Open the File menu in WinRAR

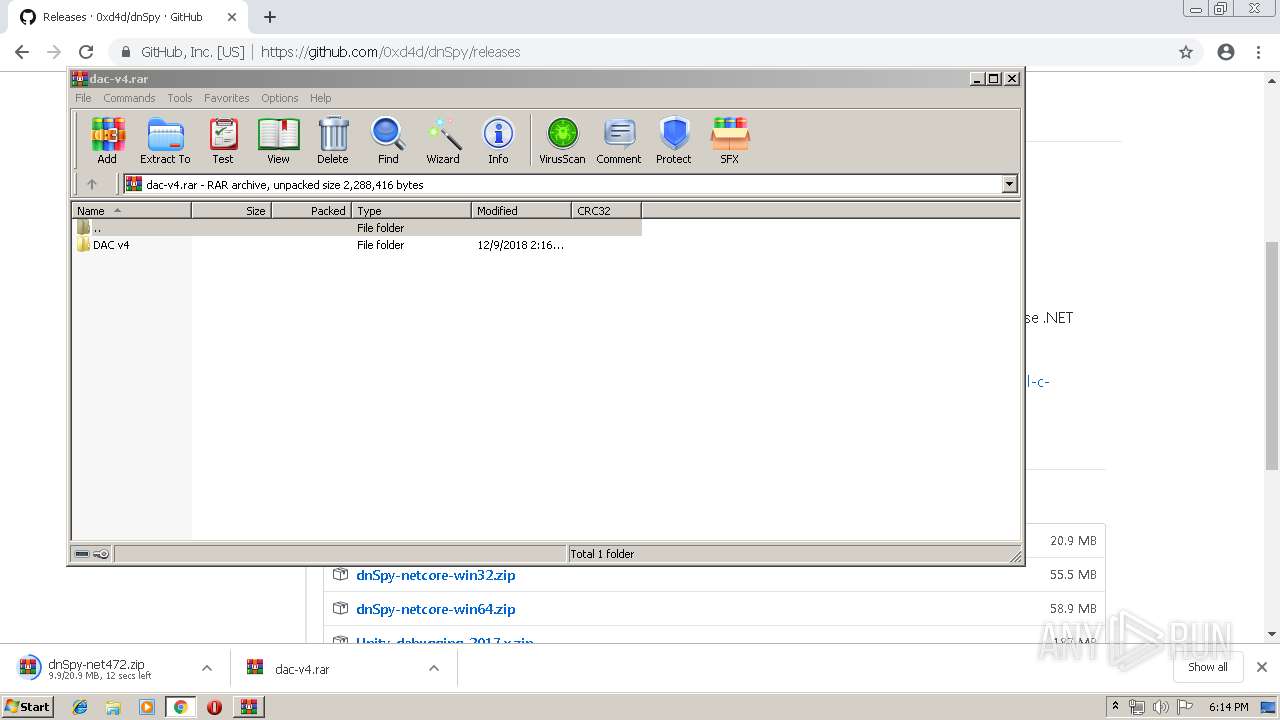pos(83,98)
